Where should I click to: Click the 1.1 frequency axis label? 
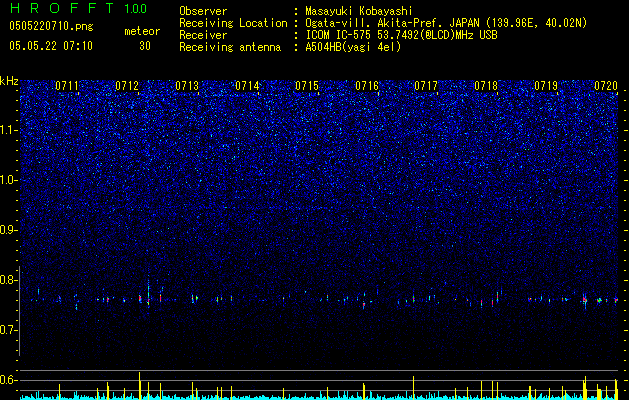(x=9, y=130)
